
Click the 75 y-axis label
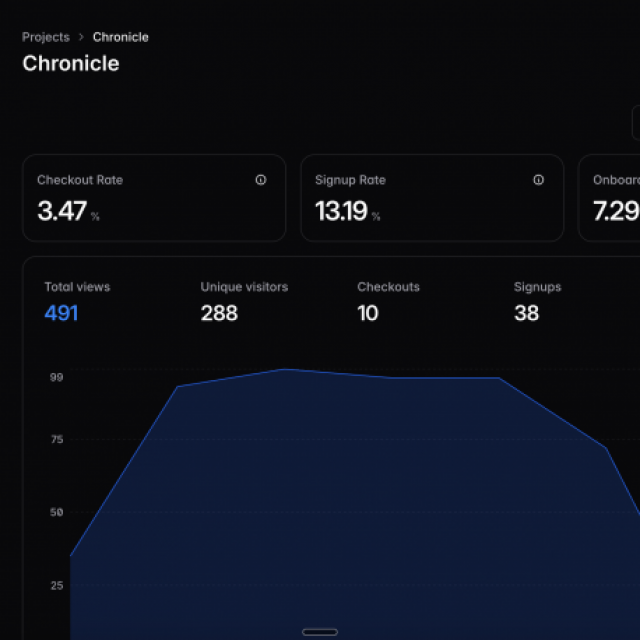pos(57,440)
